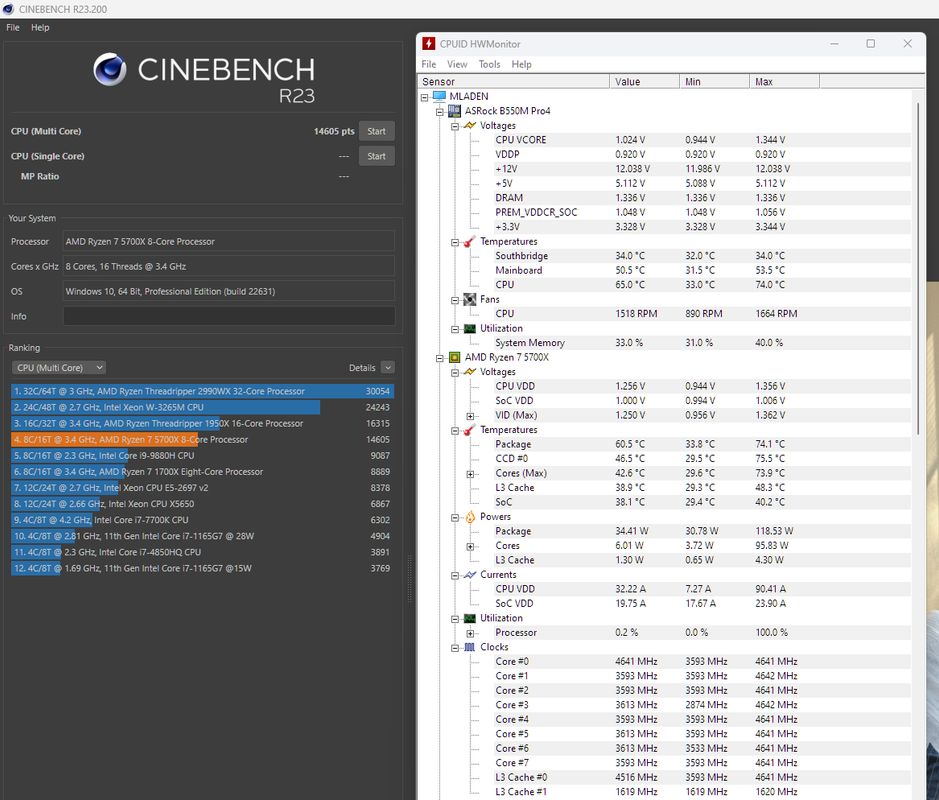
Task: Click the Ryzen Temperatures thermometer icon
Action: click(x=470, y=430)
